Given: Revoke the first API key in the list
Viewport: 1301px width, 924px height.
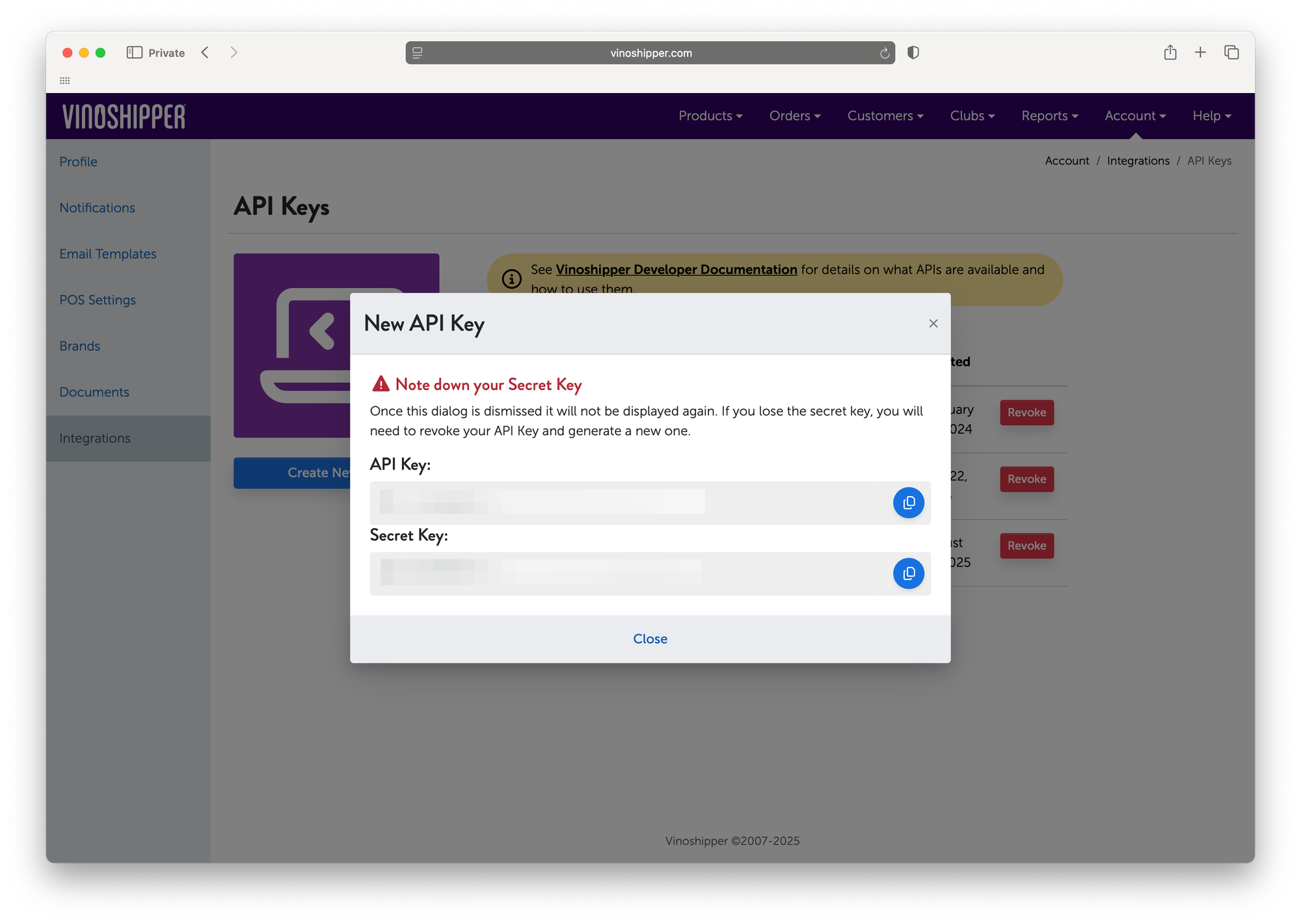Looking at the screenshot, I should tap(1026, 412).
